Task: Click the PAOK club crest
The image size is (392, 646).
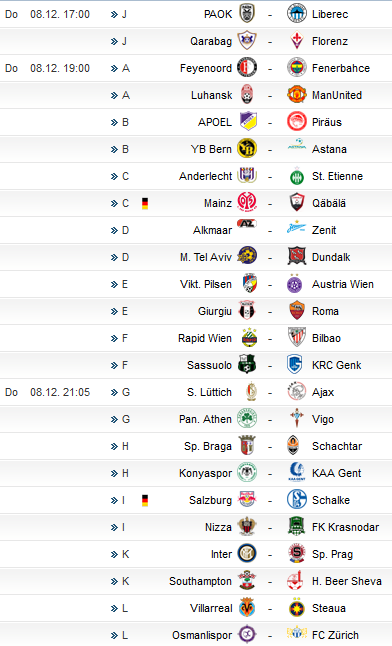Action: pyautogui.click(x=247, y=14)
